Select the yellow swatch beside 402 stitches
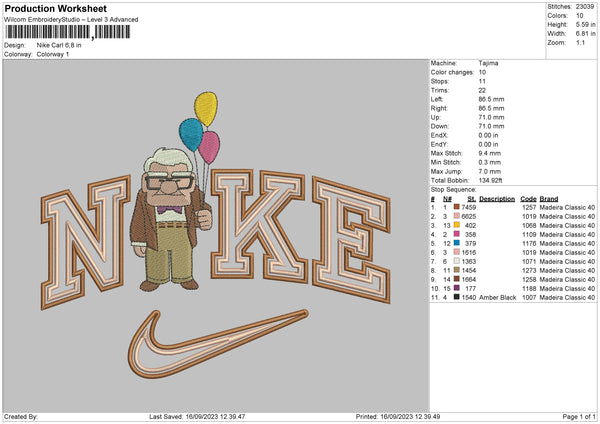 (456, 225)
